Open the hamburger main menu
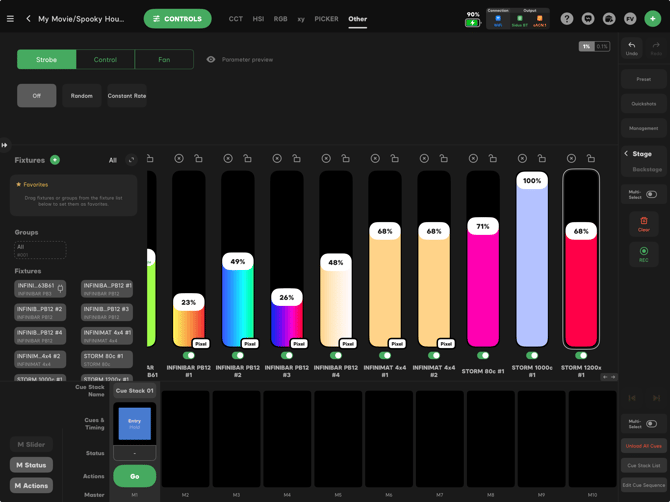670x502 pixels. (10, 19)
